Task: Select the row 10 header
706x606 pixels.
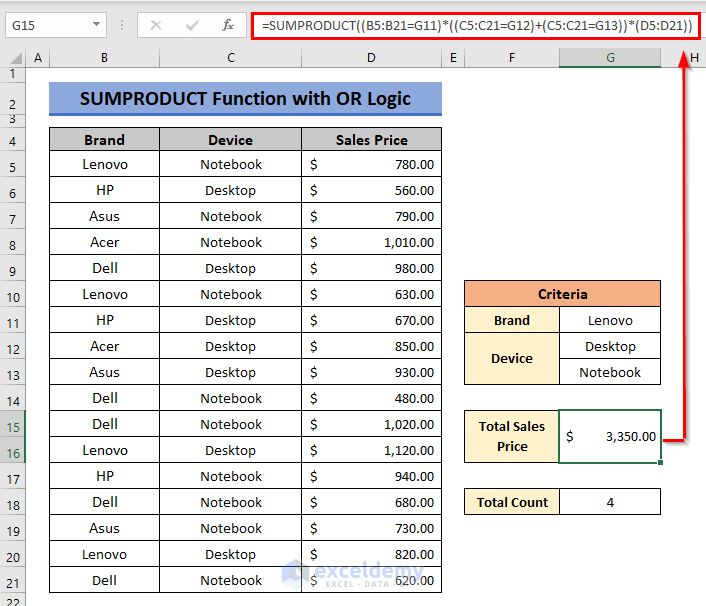Action: 13,295
